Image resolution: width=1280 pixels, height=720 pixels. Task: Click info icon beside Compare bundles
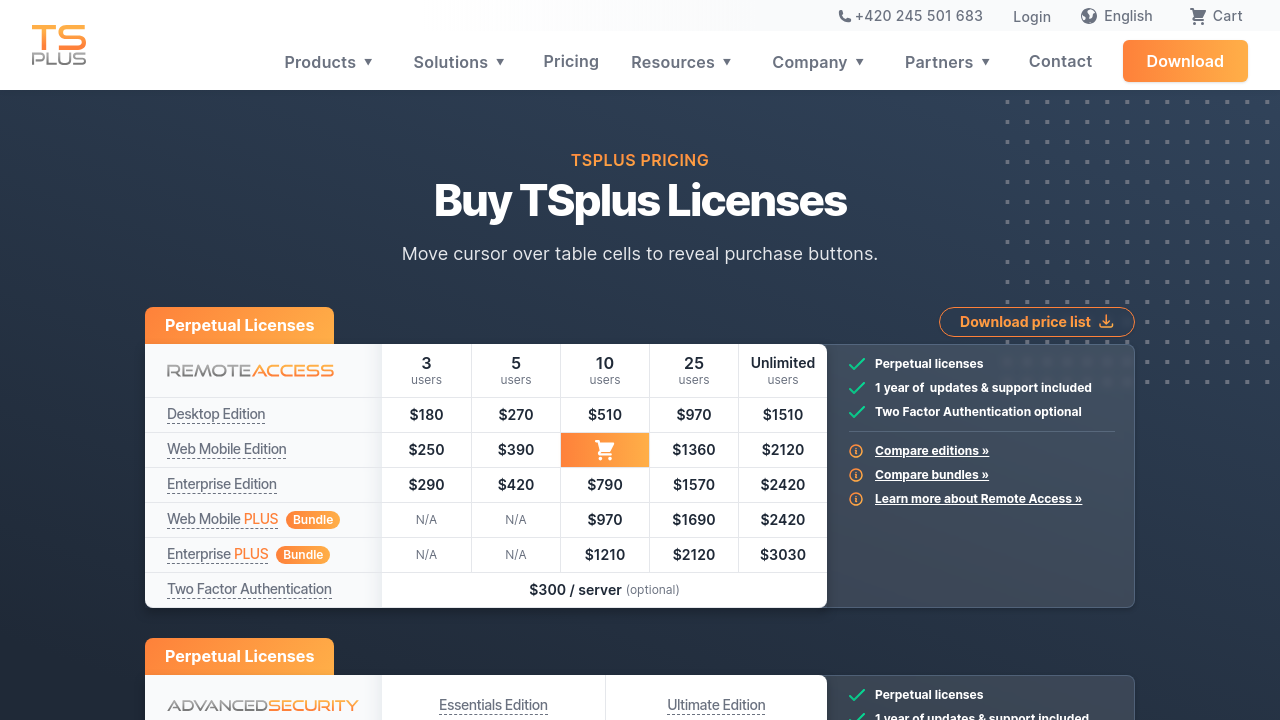click(856, 475)
